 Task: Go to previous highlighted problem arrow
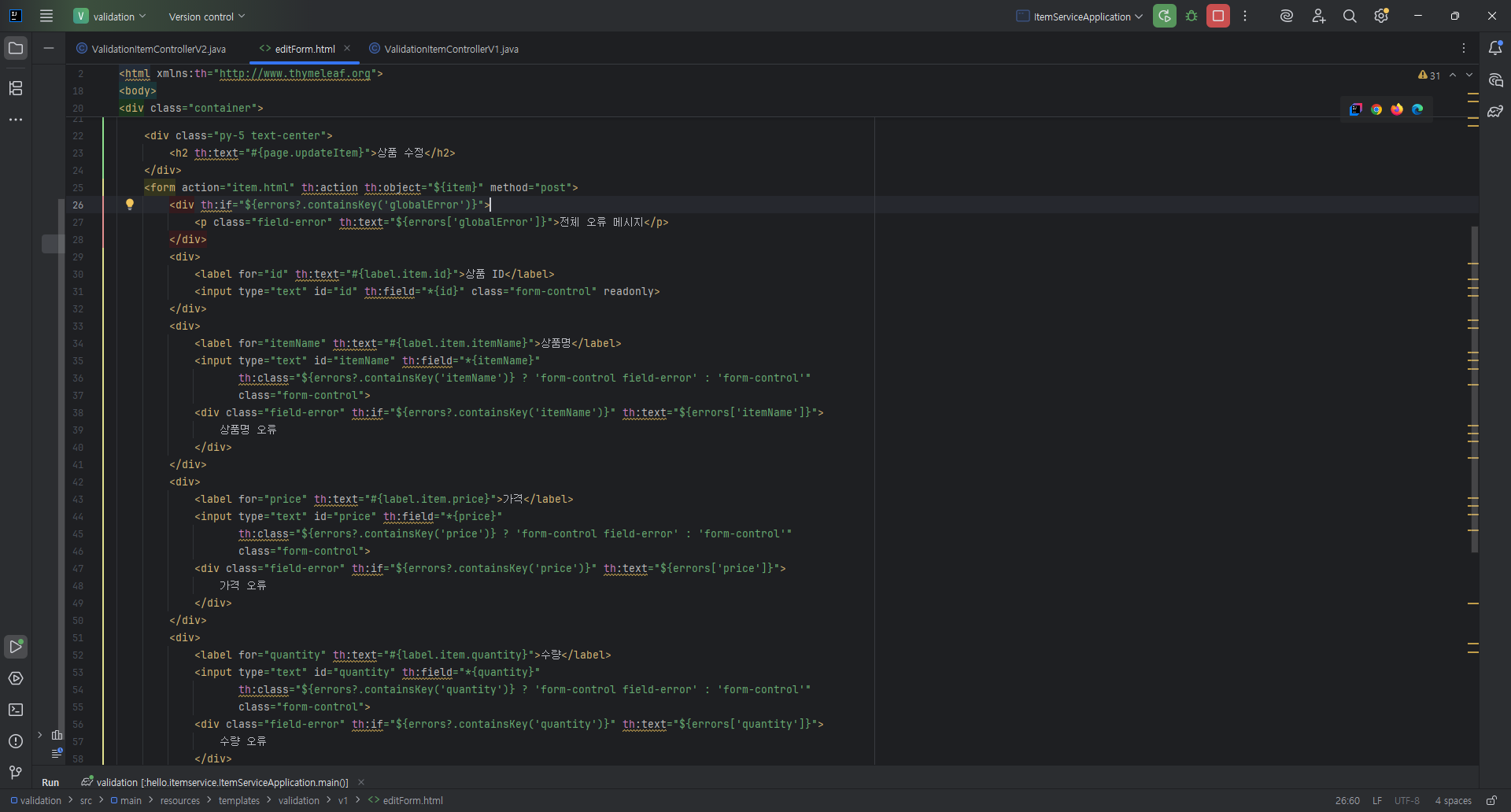click(1453, 75)
